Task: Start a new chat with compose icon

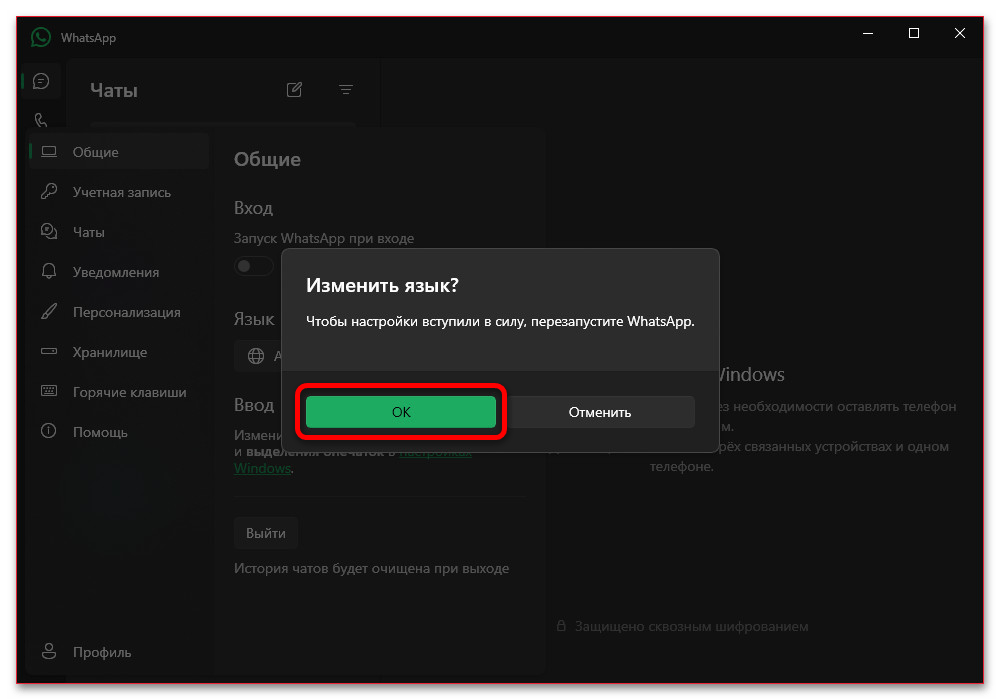Action: (x=294, y=90)
